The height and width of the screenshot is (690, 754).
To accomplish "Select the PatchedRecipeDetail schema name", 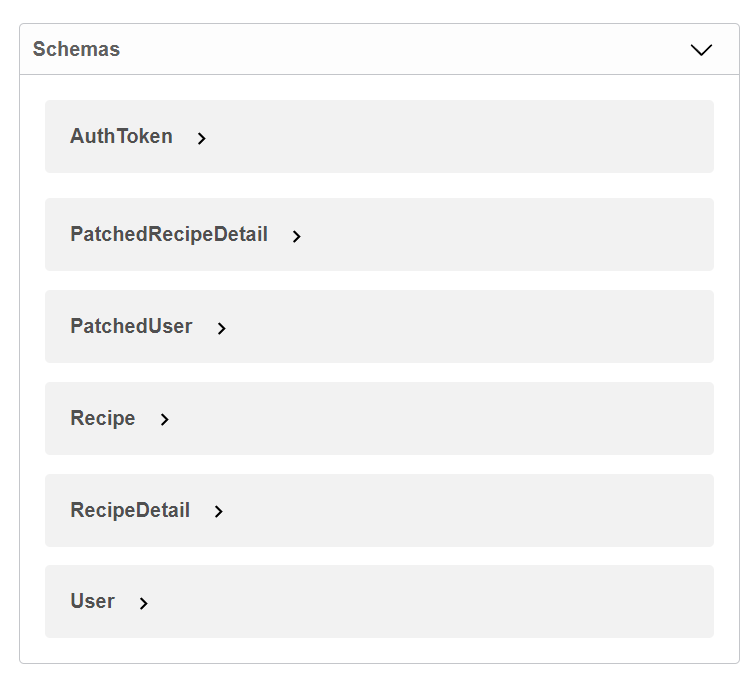I will click(x=169, y=234).
